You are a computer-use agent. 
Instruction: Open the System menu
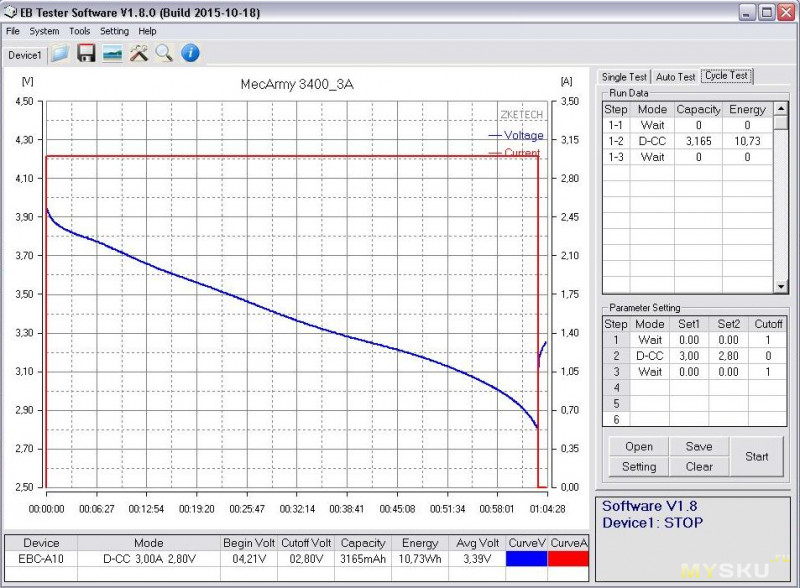point(44,31)
